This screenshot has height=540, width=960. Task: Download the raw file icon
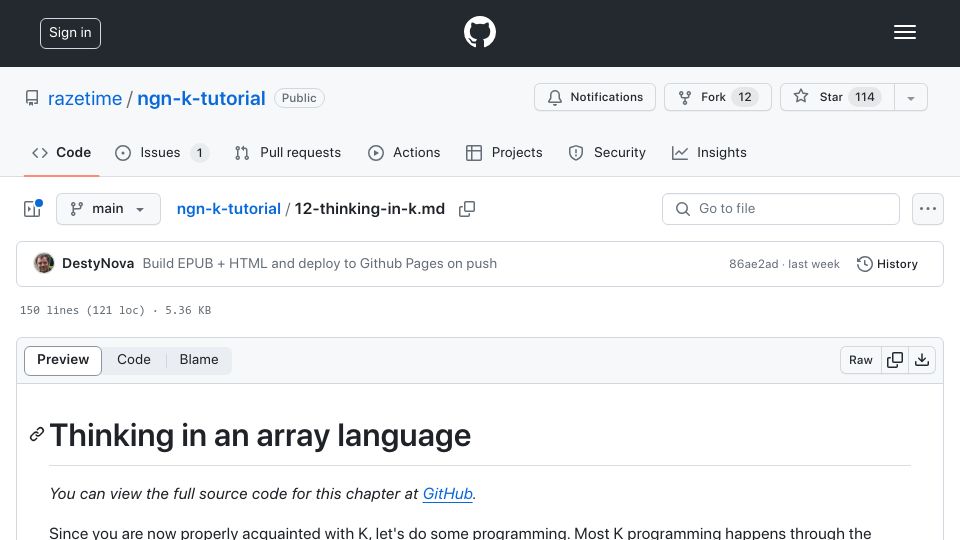(x=921, y=360)
